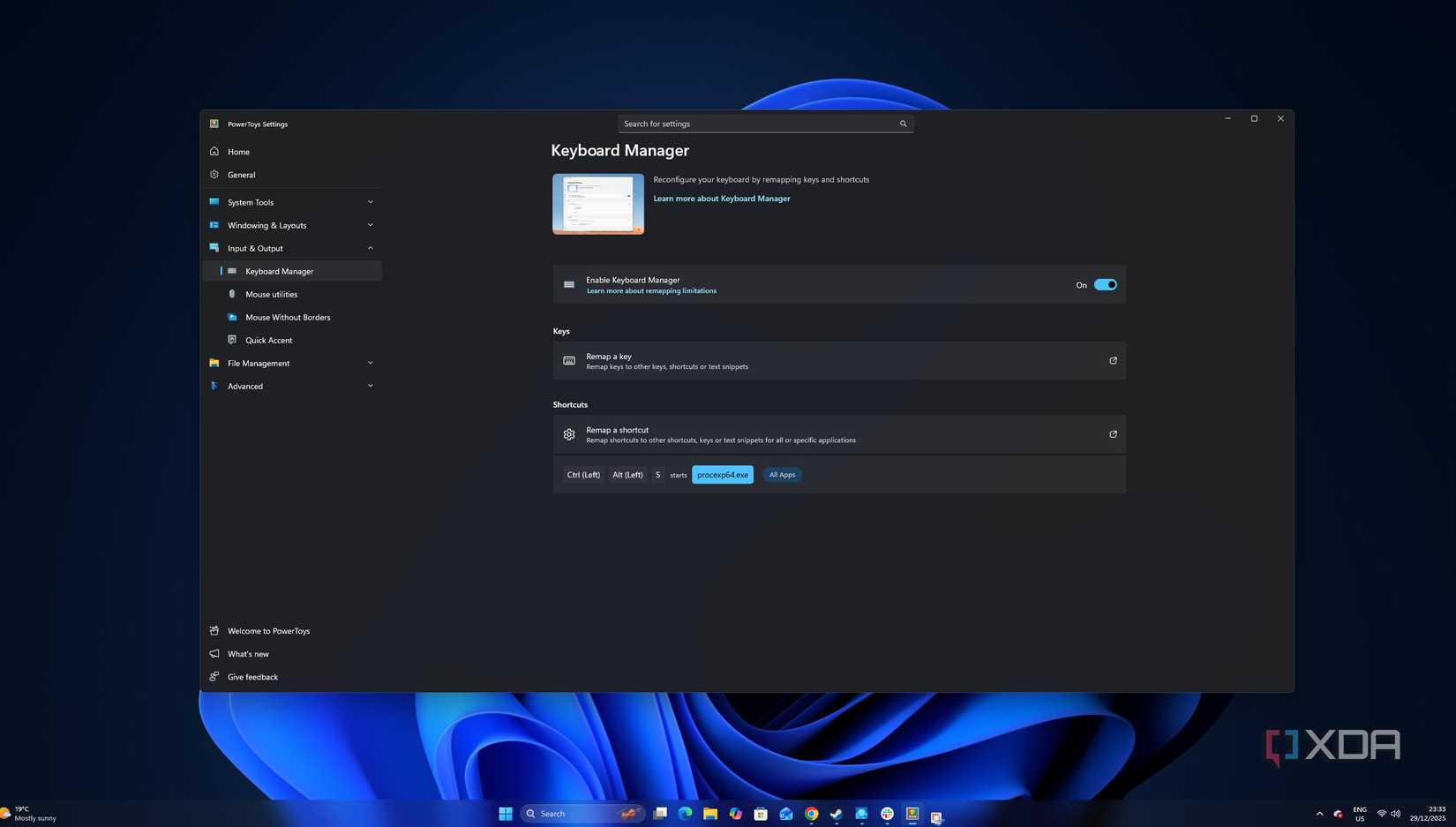
Task: Open the Keyboard Manager sidebar item
Action: [279, 271]
